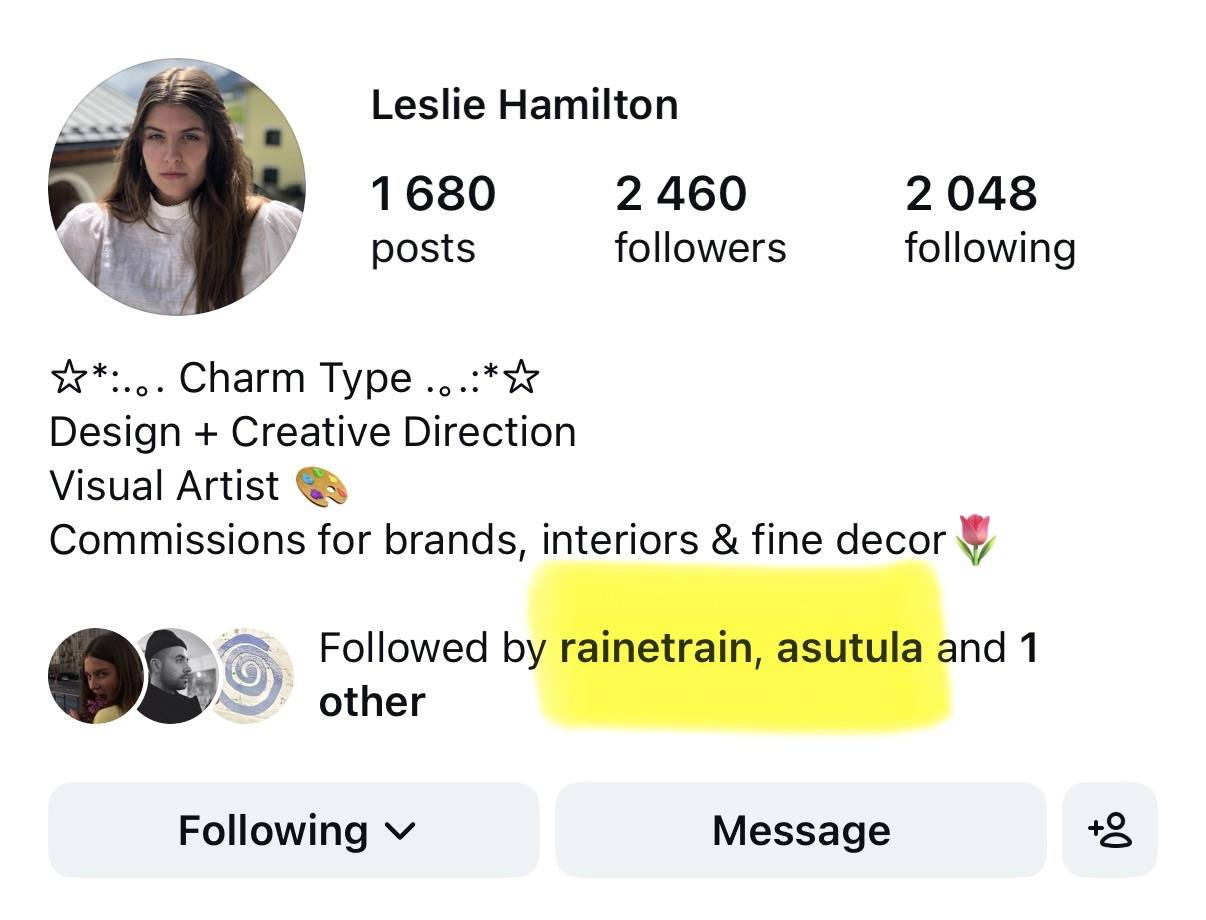Open rainetrain's profile link
1206x920 pixels.
pos(654,648)
